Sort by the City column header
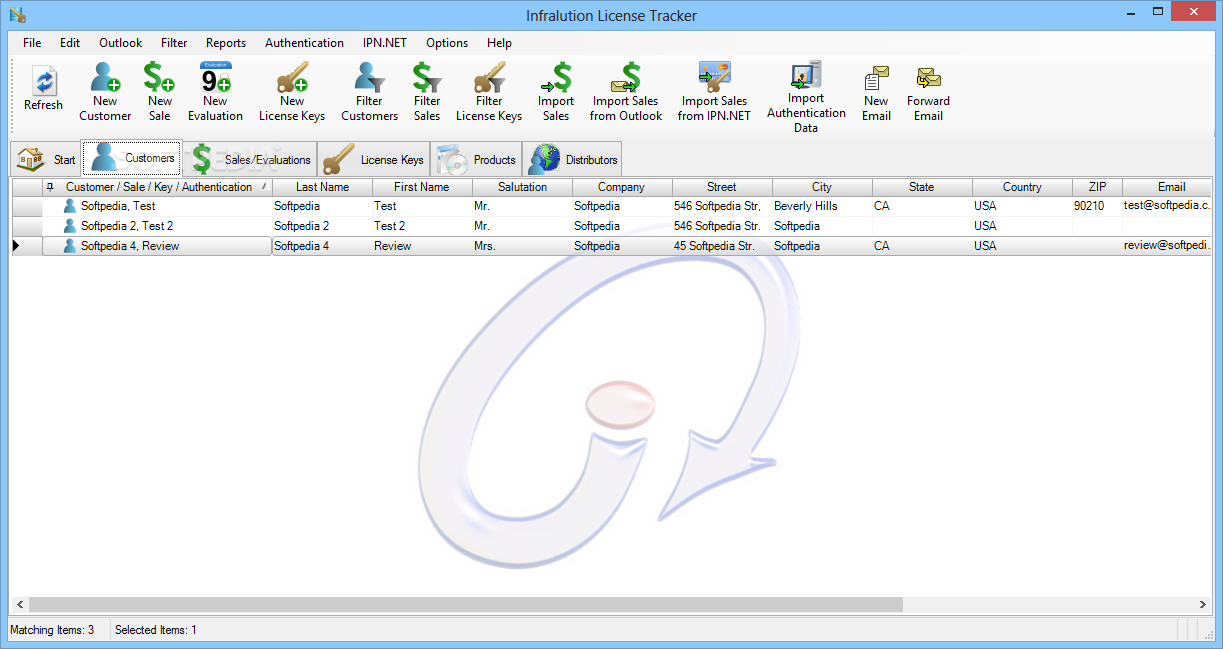Image resolution: width=1223 pixels, height=649 pixels. pyautogui.click(x=822, y=187)
